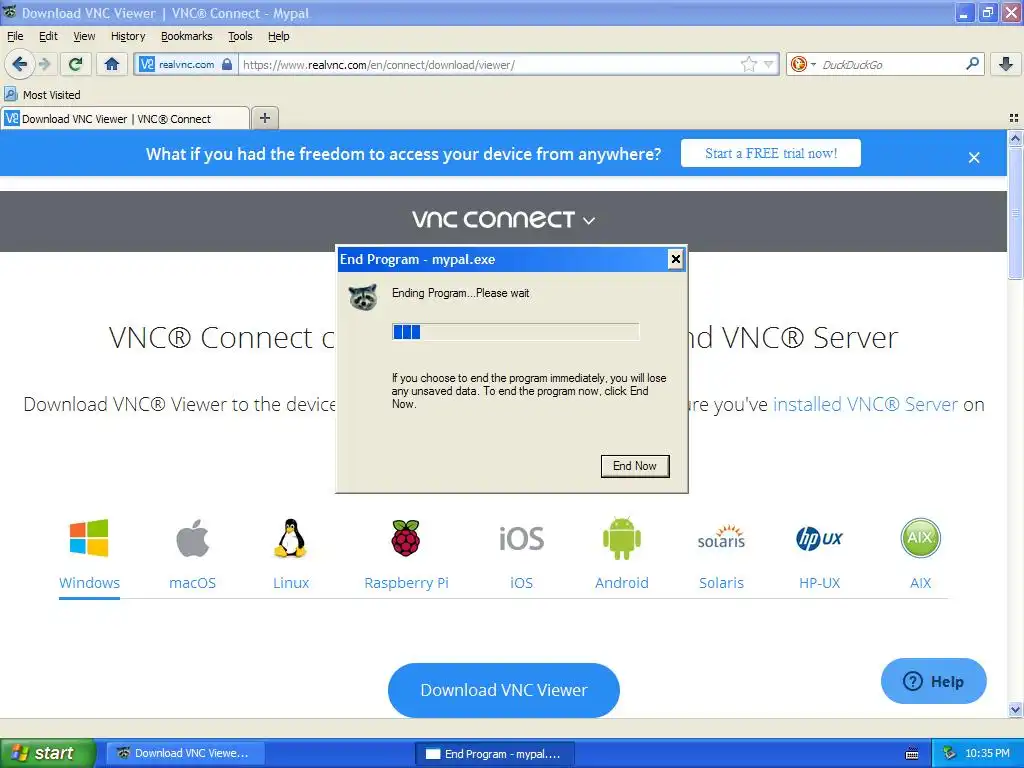Click the Start a FREE trial now button

(771, 153)
